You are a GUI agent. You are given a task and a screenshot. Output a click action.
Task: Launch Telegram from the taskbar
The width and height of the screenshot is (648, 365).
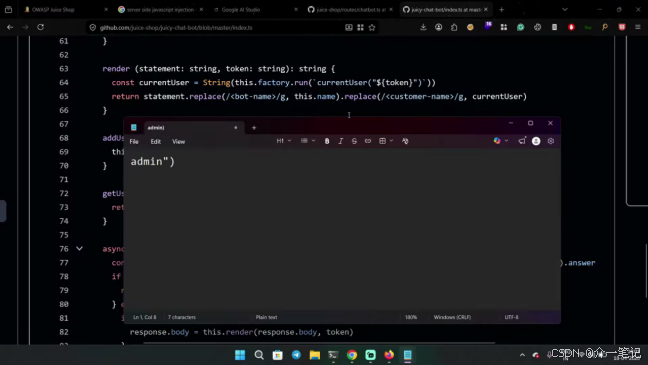296,355
